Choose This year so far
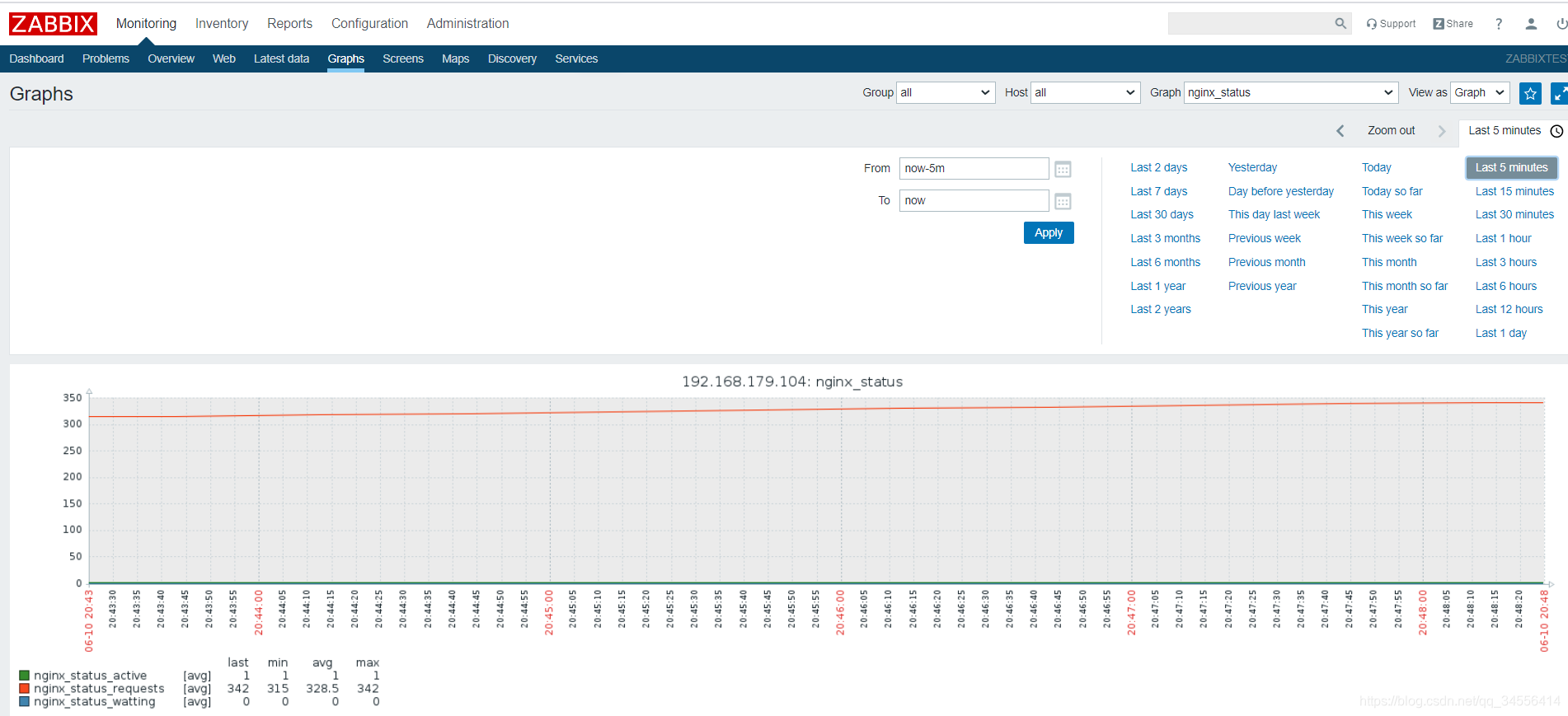 (x=1400, y=334)
